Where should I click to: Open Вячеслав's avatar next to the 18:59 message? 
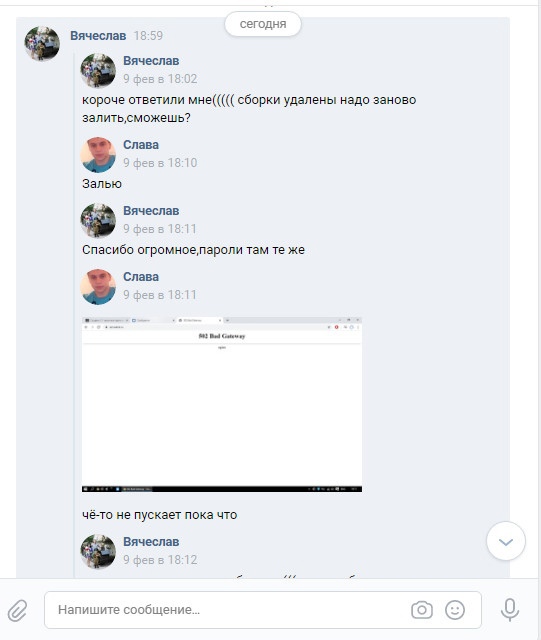(42, 44)
